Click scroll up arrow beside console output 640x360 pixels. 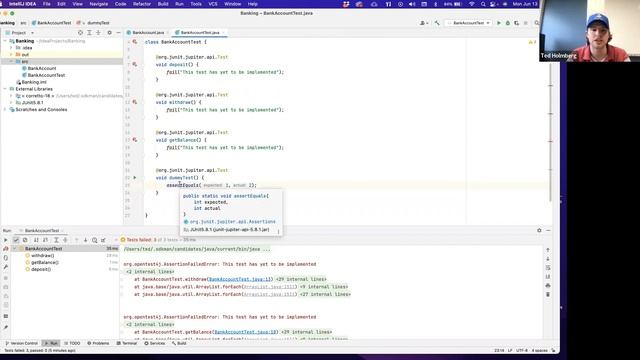pos(548,250)
